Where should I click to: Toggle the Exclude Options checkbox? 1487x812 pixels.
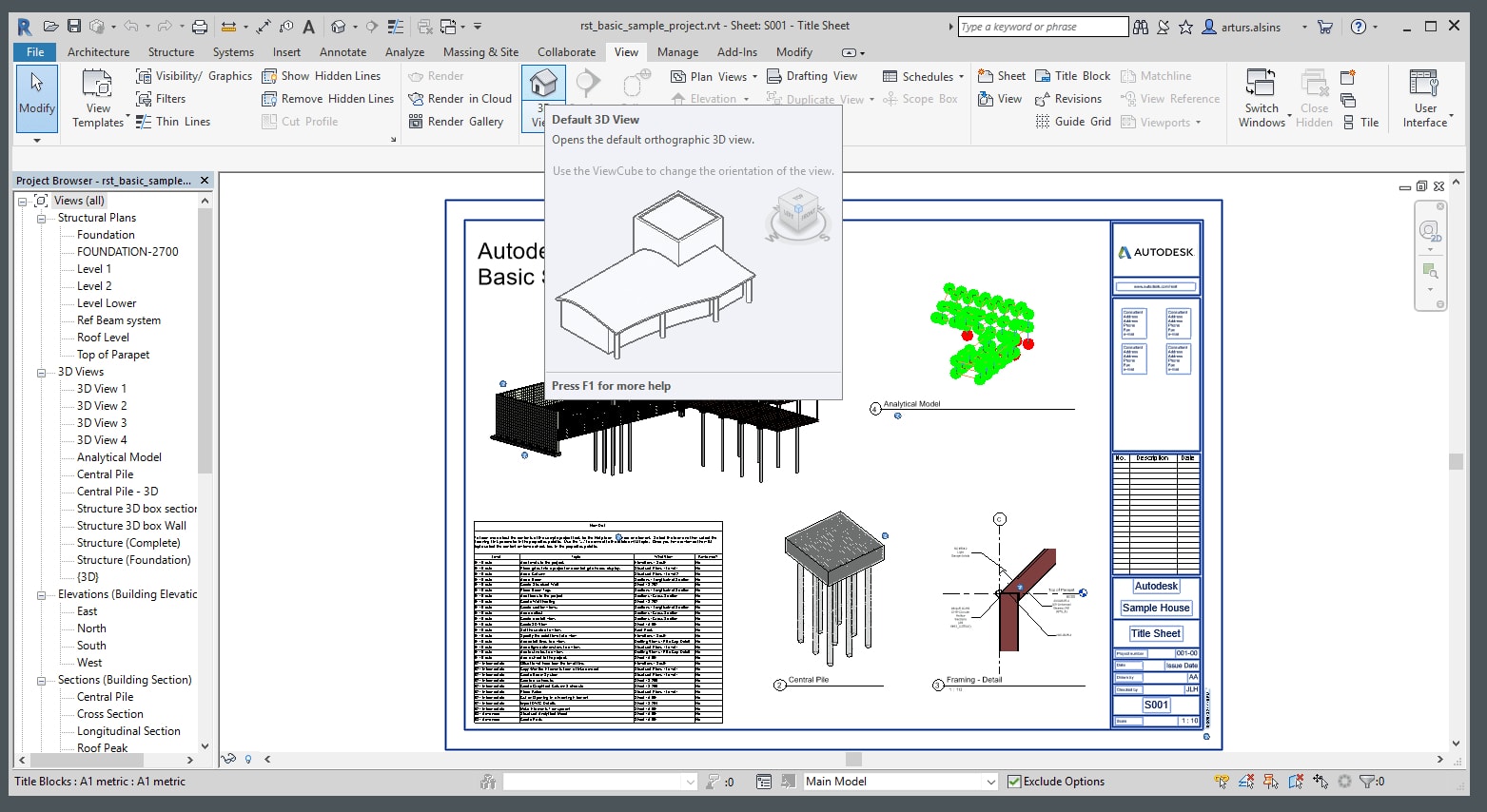pos(1015,782)
